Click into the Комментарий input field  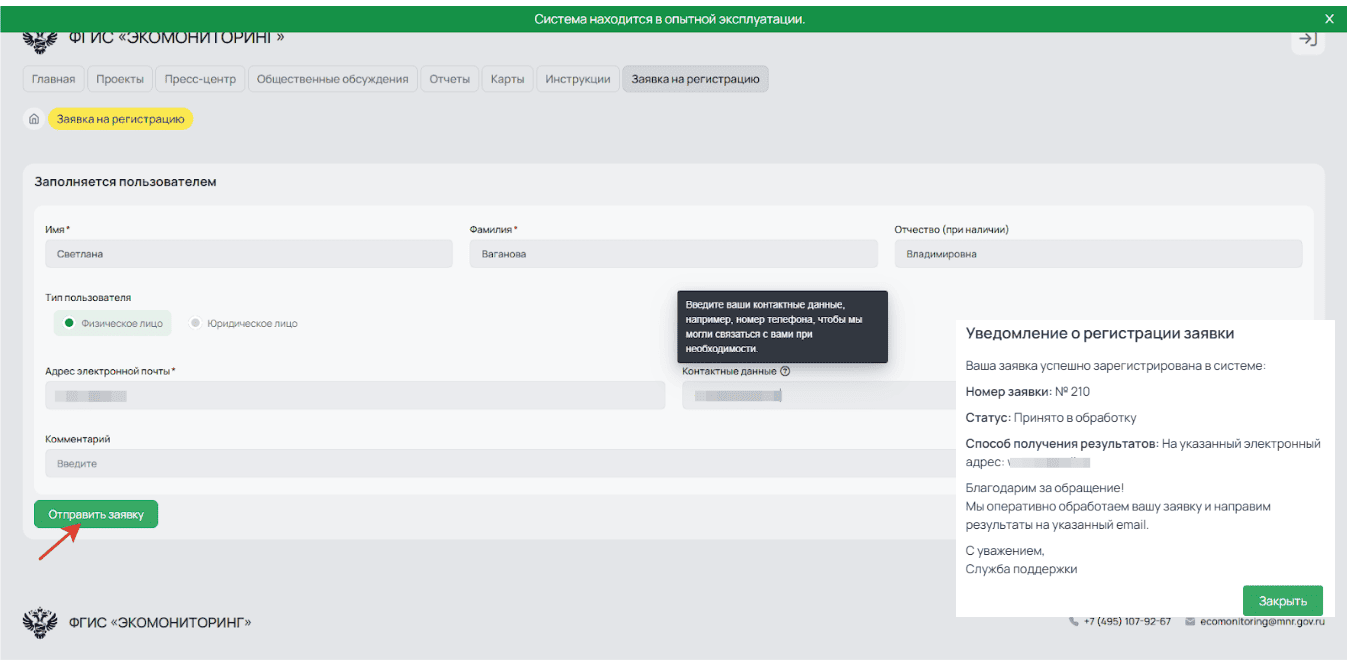pos(500,464)
